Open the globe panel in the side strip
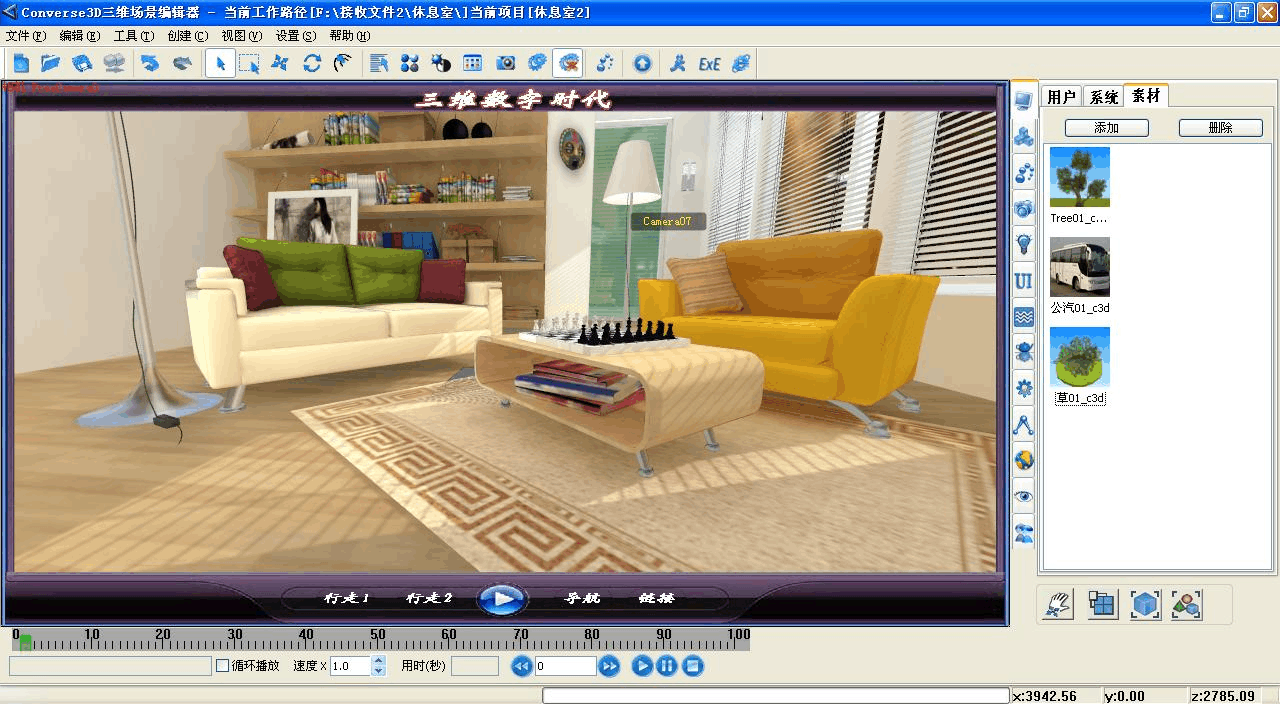 click(x=1023, y=461)
